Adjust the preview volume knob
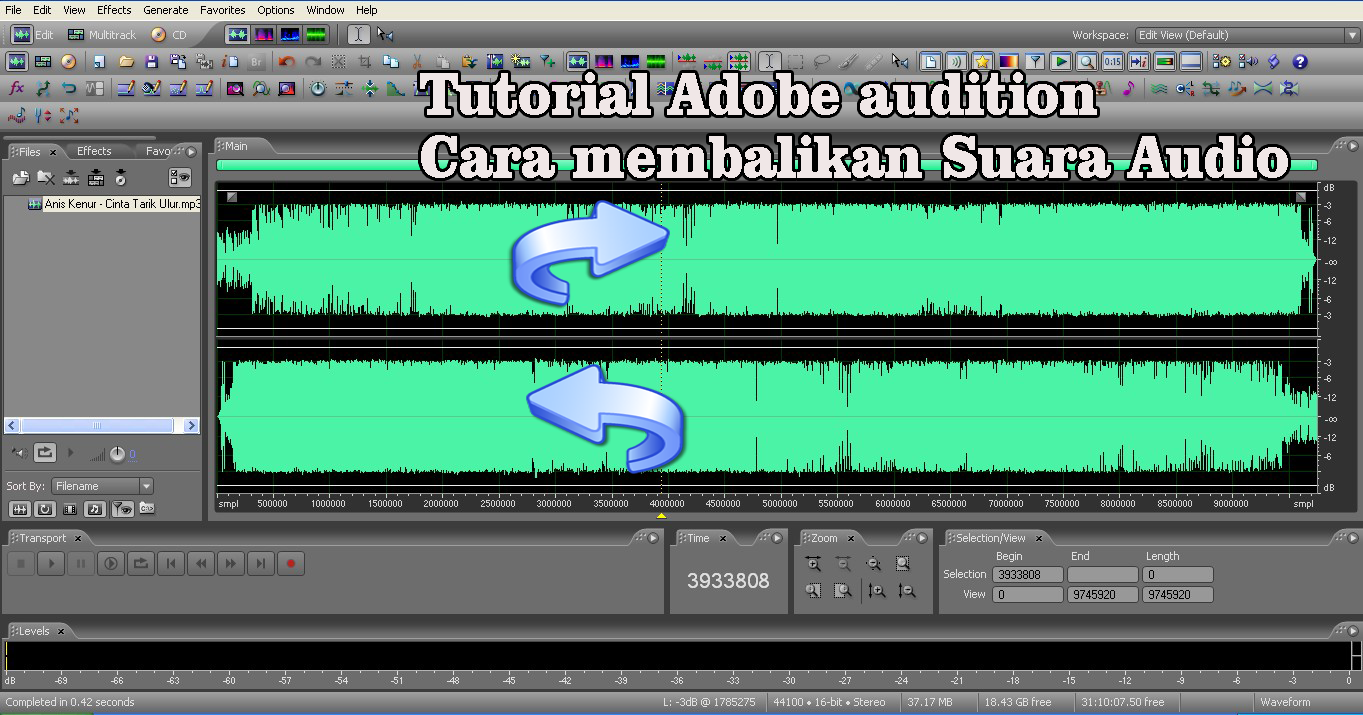This screenshot has width=1363, height=715. point(117,454)
